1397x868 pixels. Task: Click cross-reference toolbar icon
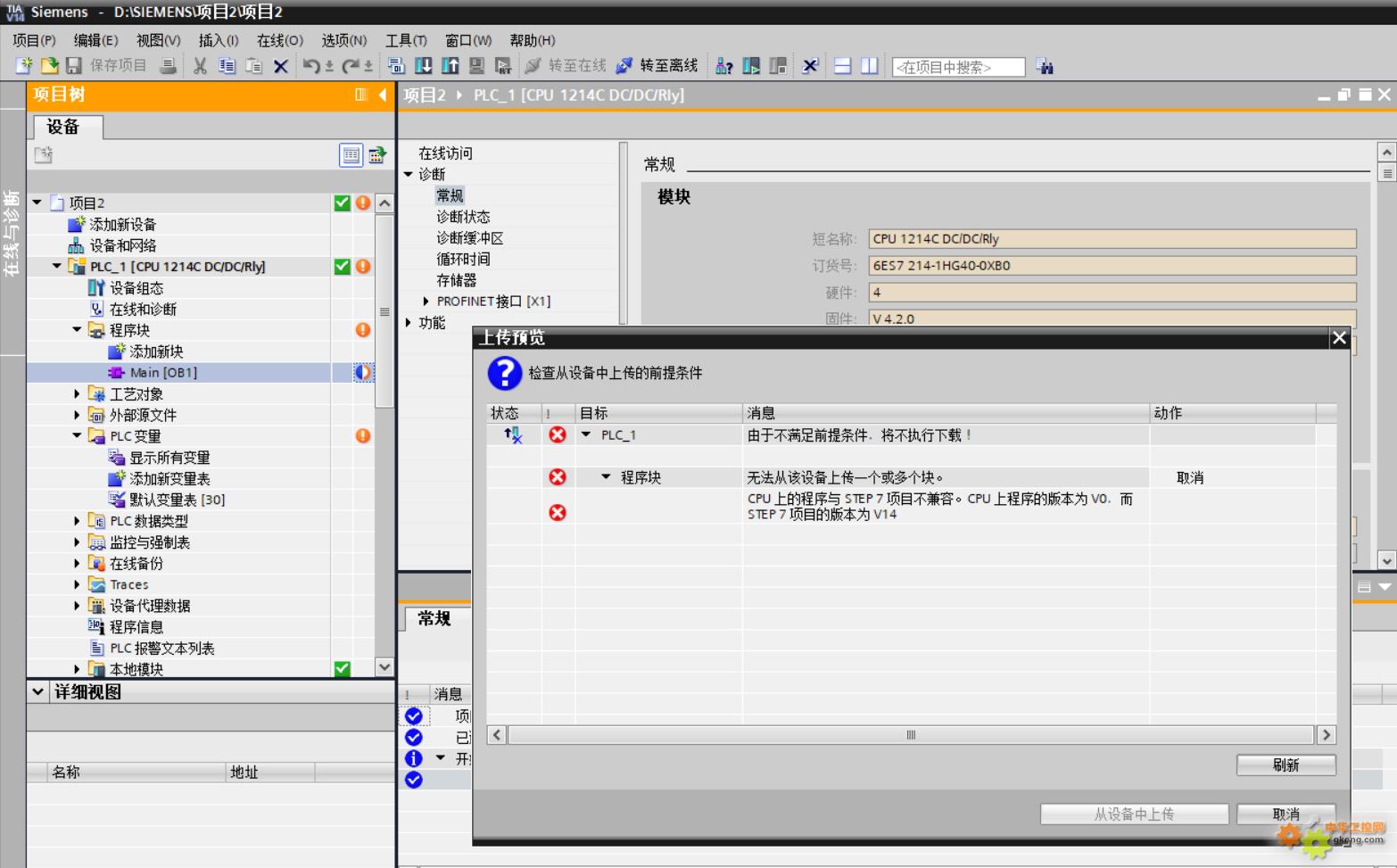click(810, 66)
